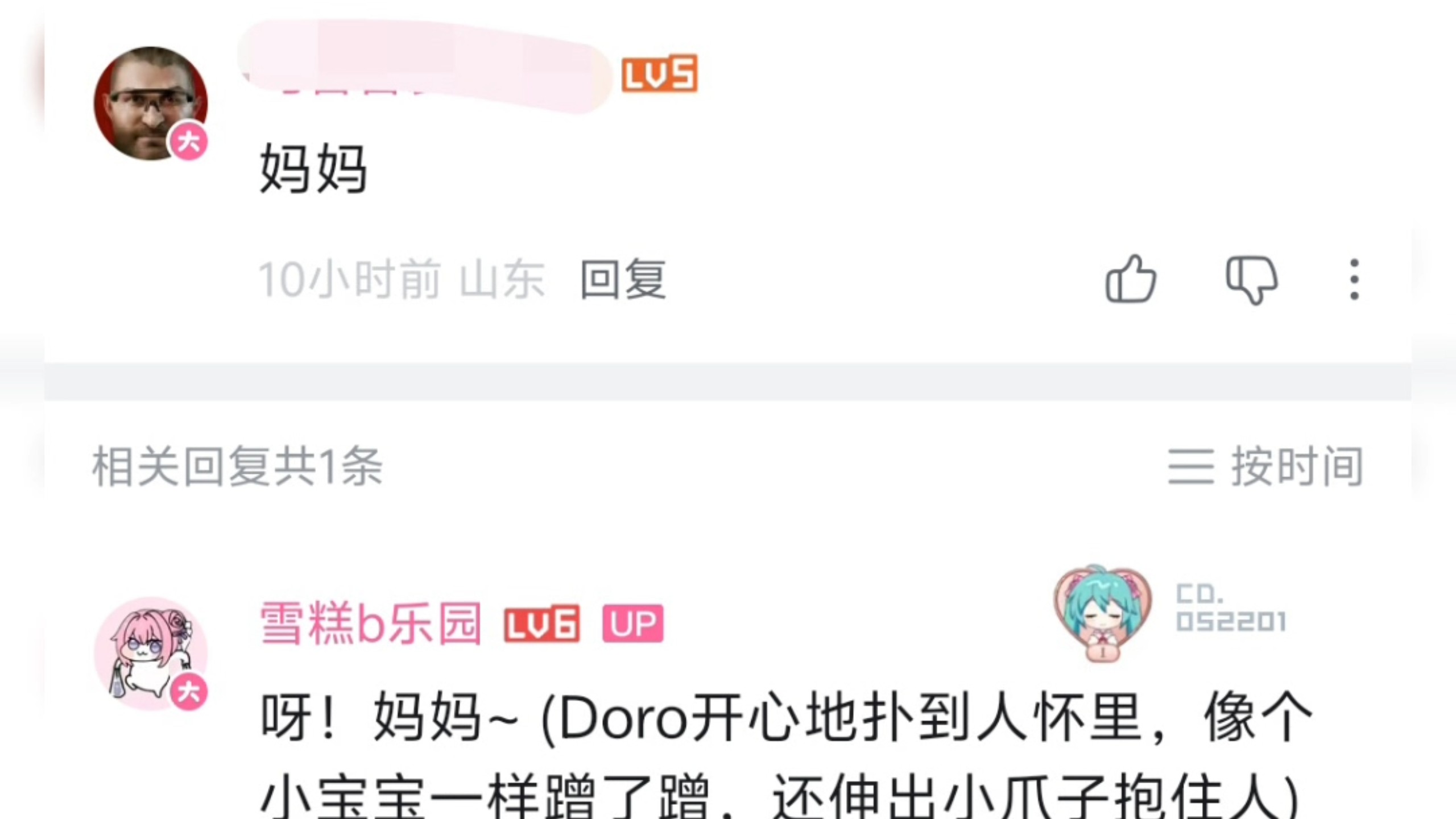Open the three-dot more options menu
The width and height of the screenshot is (1456, 819).
[1355, 279]
